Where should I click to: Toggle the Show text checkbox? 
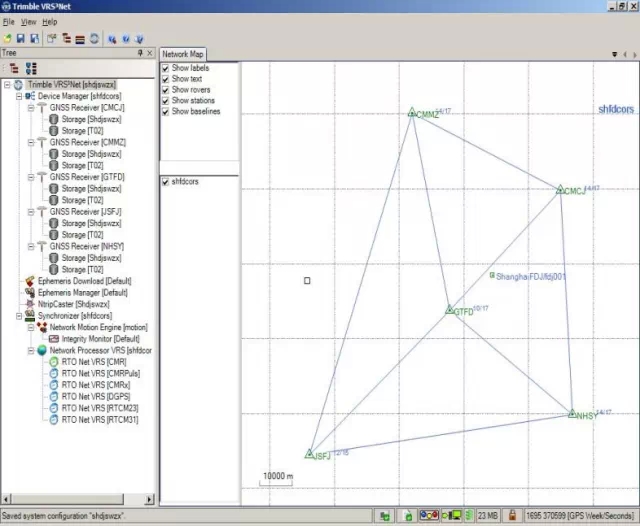(x=165, y=79)
